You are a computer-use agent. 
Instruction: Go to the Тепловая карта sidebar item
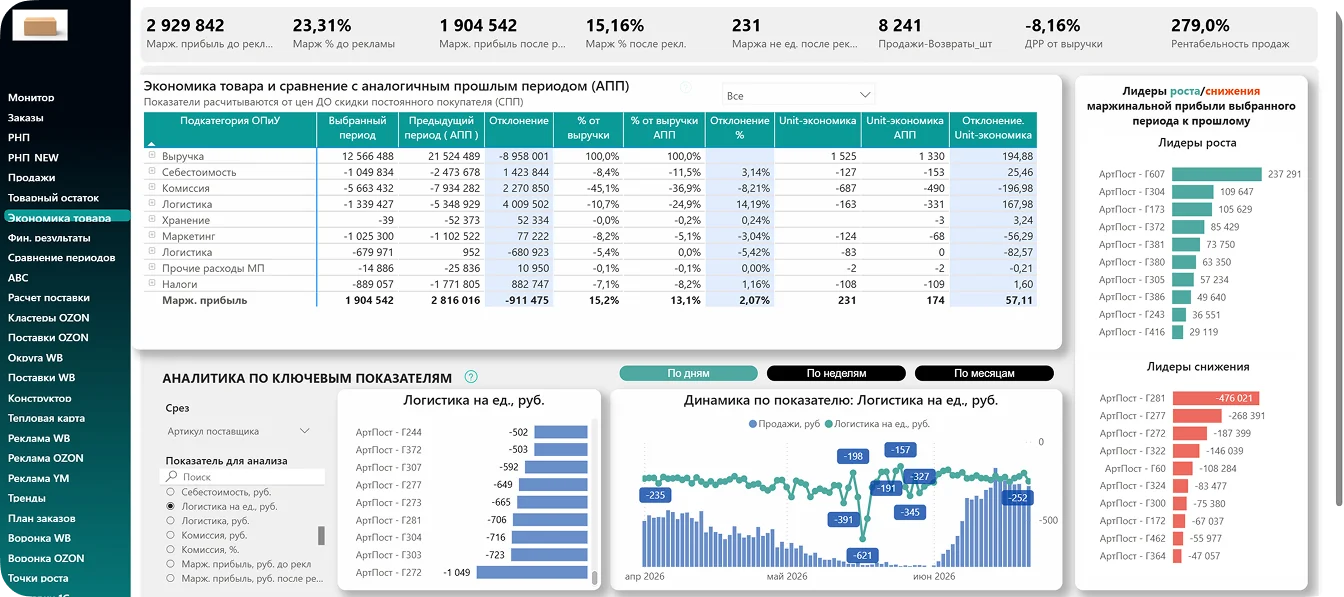tap(46, 418)
